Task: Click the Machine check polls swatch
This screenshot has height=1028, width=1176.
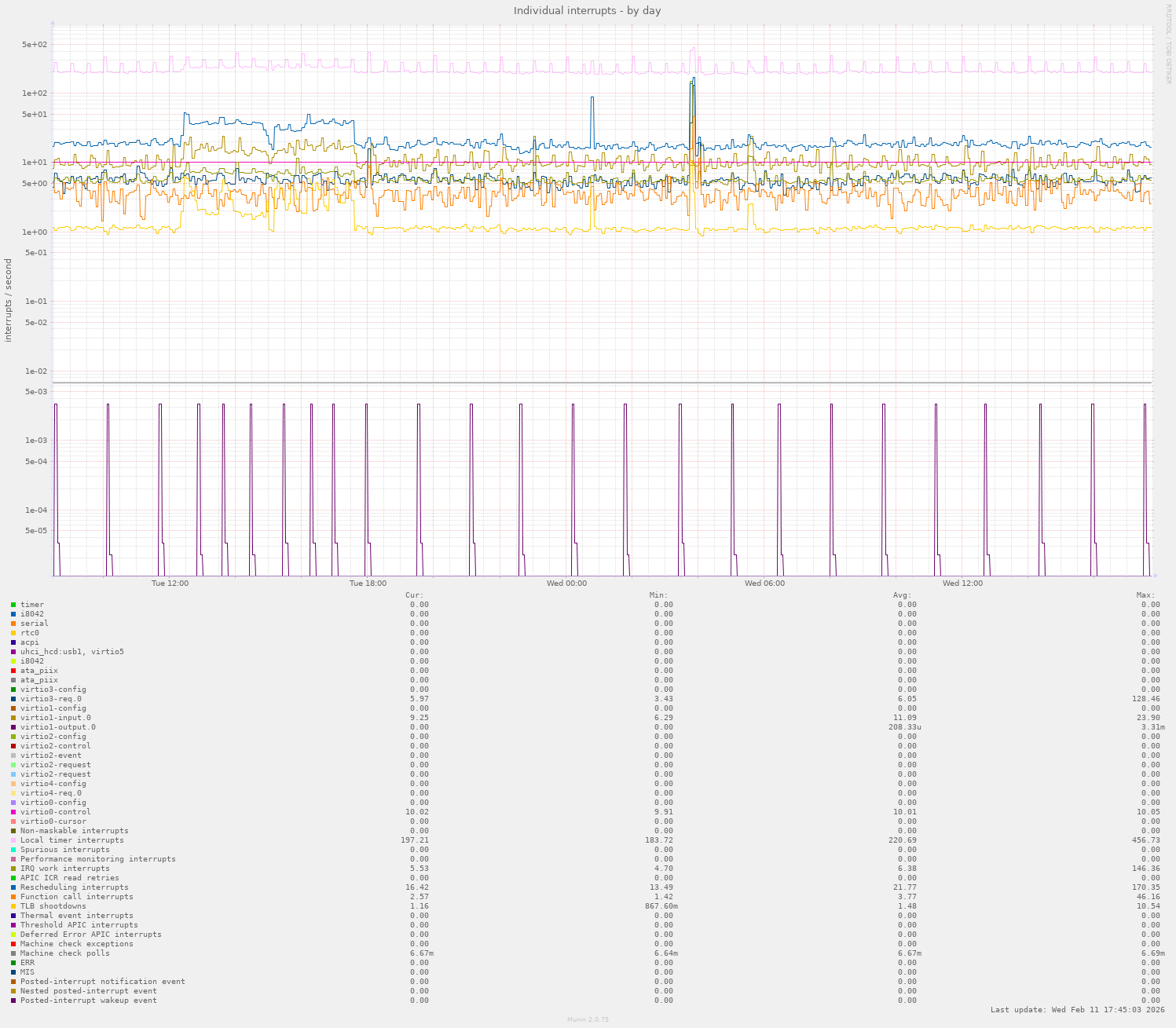Action: pos(13,953)
